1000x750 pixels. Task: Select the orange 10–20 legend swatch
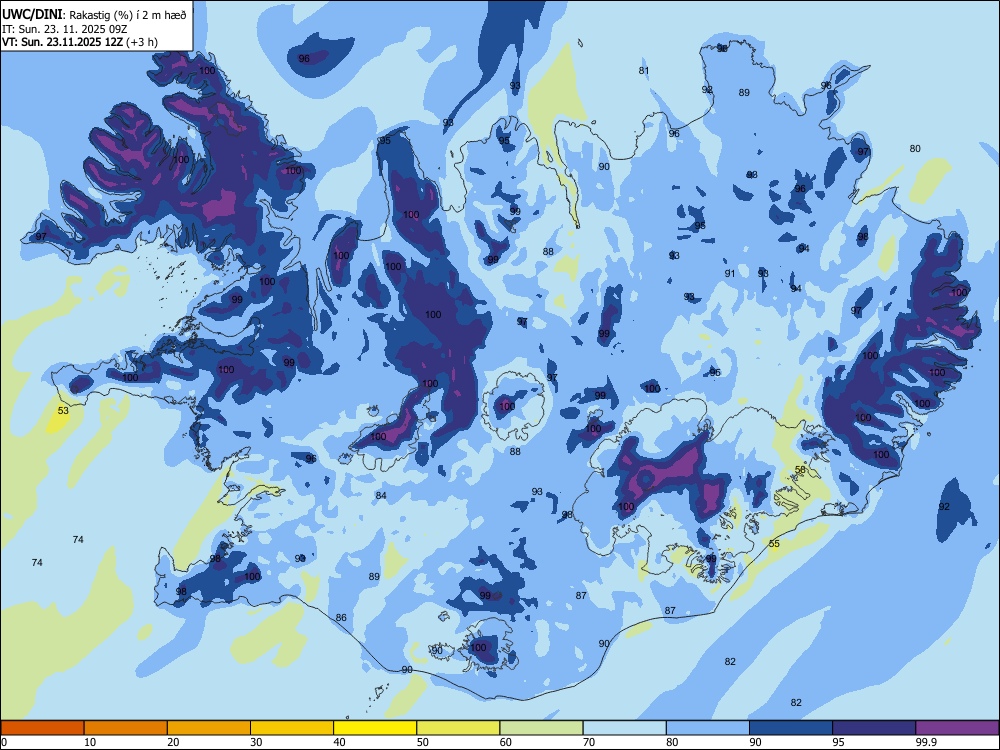(x=126, y=728)
